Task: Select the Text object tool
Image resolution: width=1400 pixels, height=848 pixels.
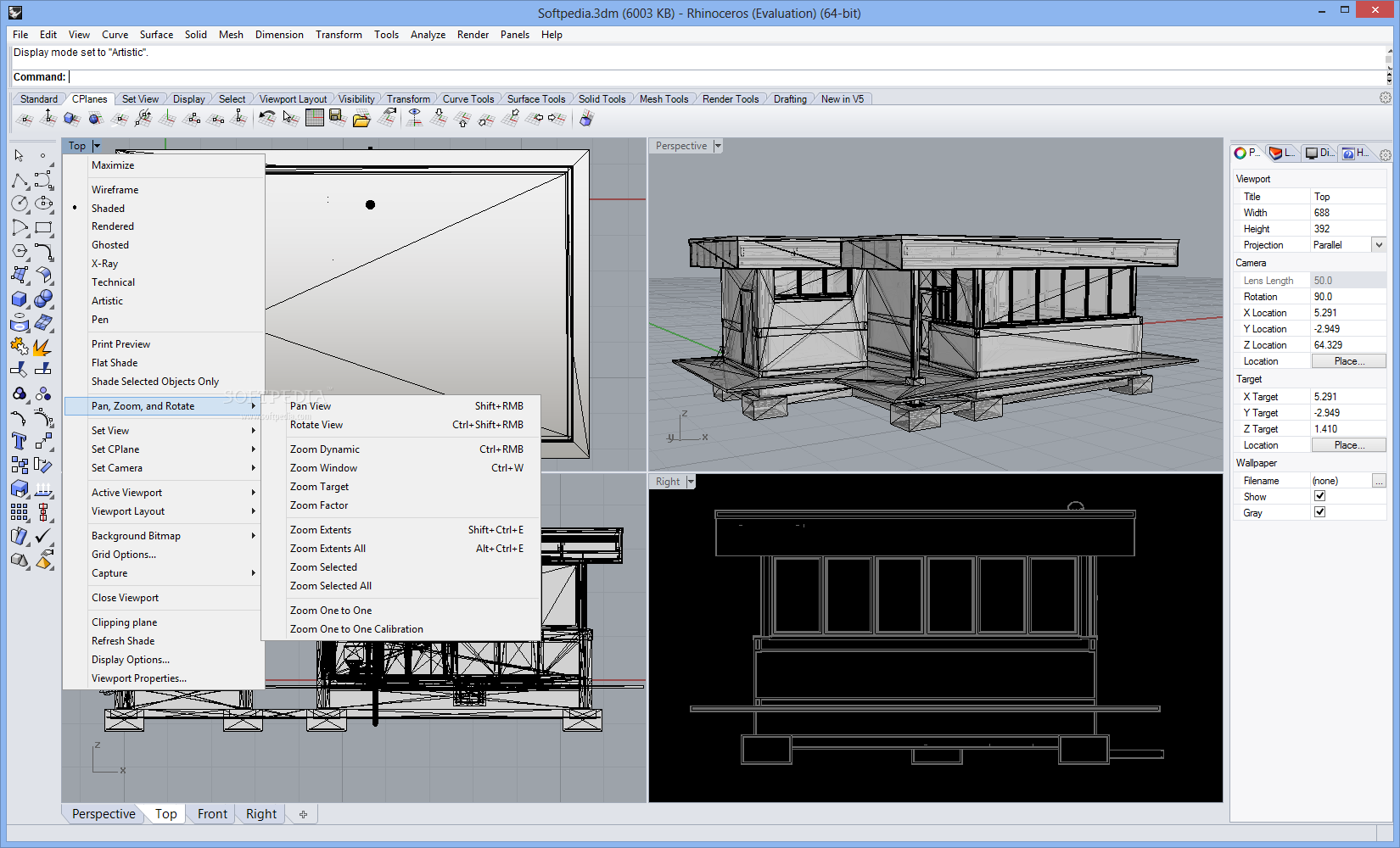Action: (x=20, y=441)
